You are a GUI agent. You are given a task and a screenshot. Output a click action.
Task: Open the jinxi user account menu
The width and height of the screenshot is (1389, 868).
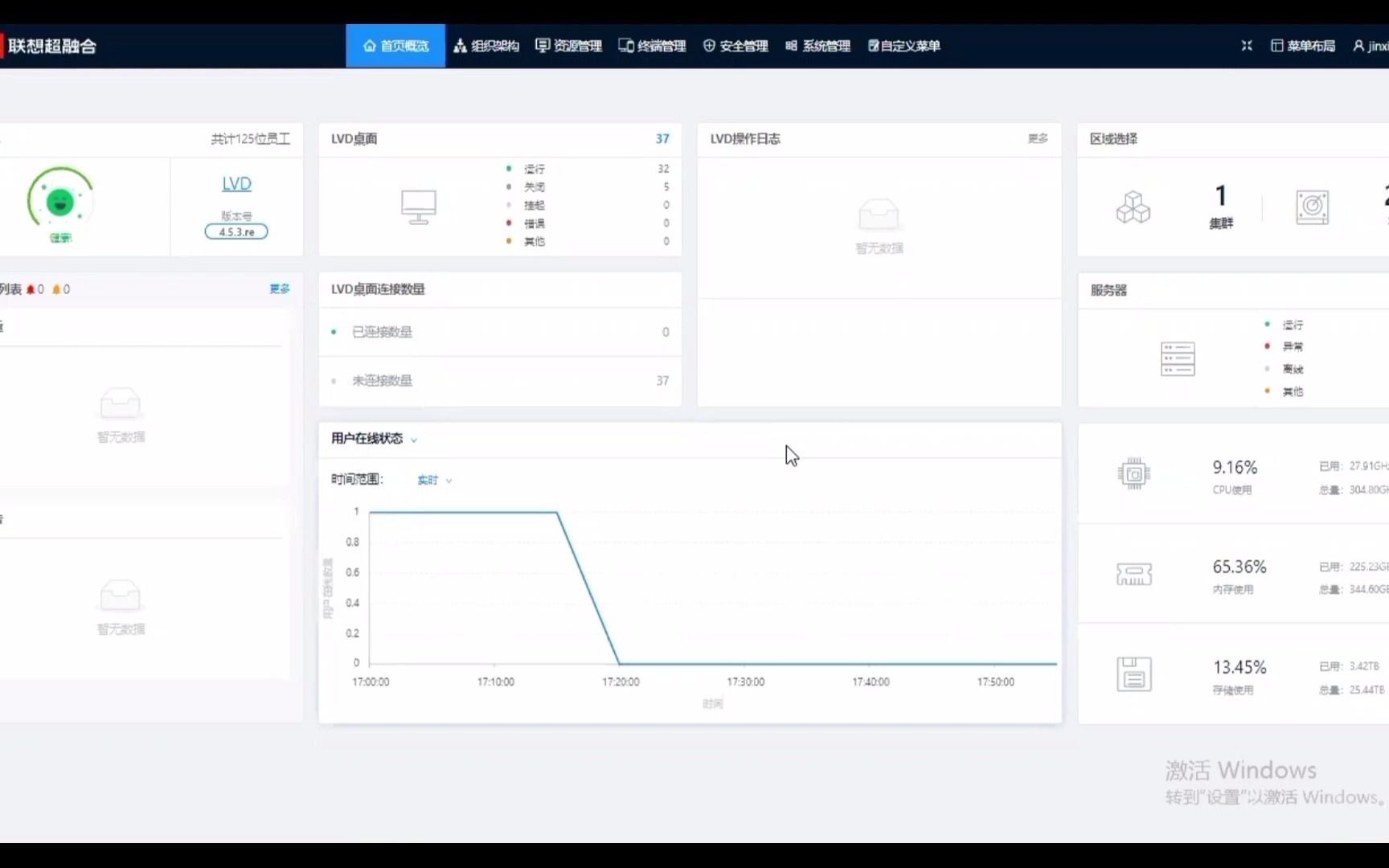[x=1371, y=46]
